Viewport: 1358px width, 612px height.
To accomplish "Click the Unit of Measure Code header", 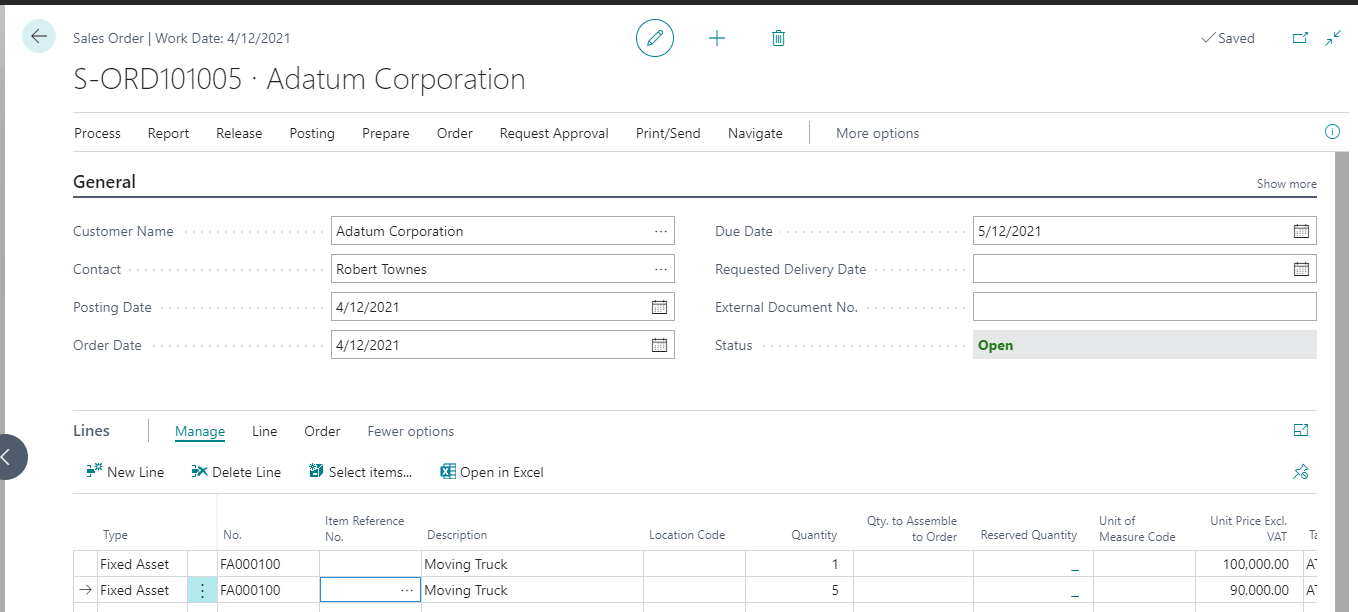I will pyautogui.click(x=1137, y=528).
